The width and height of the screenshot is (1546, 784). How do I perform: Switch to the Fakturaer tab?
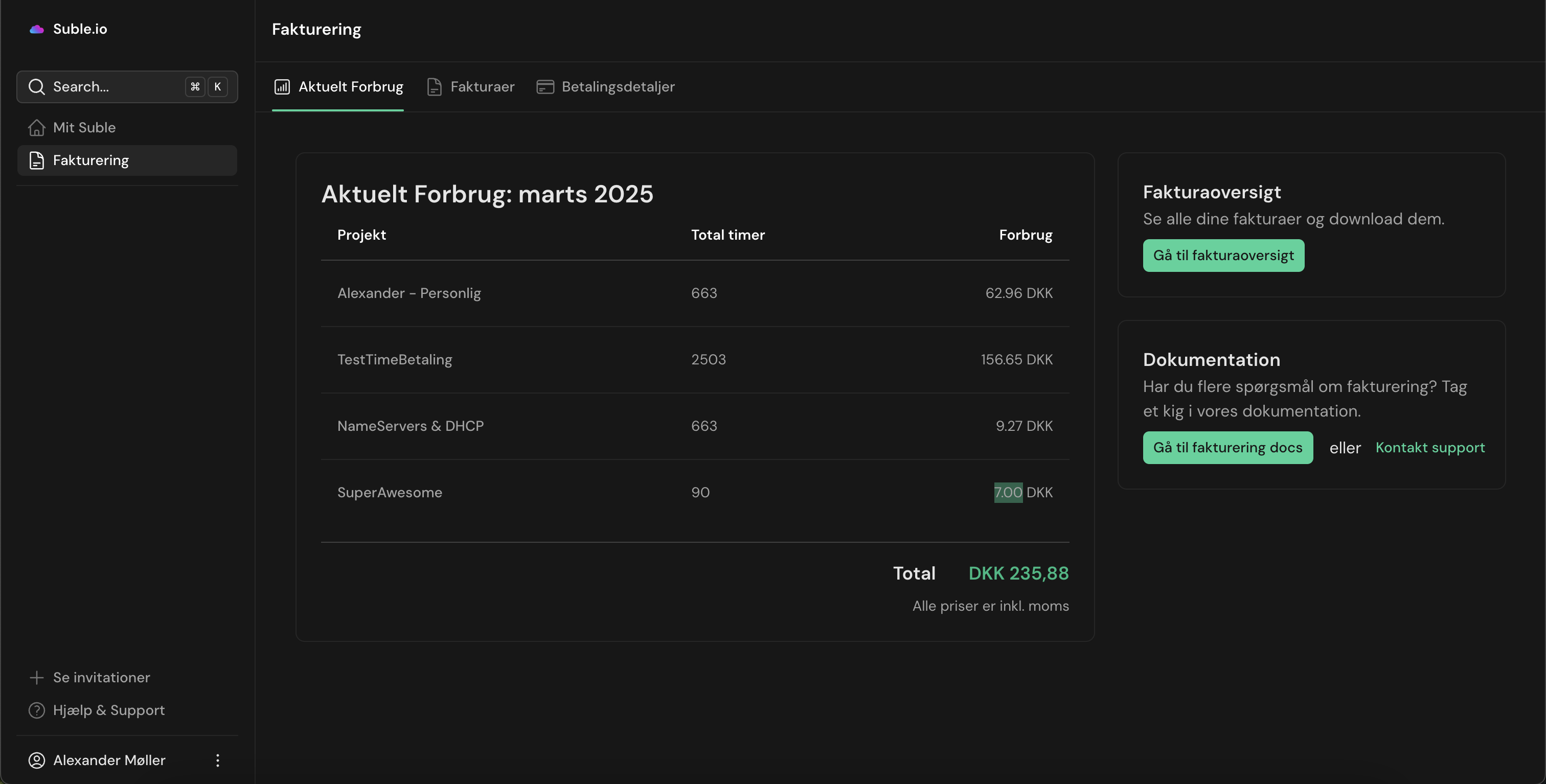(x=471, y=87)
